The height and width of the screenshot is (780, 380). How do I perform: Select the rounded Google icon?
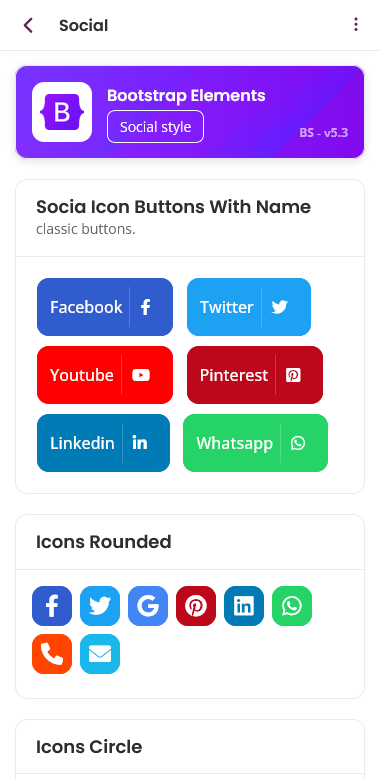pyautogui.click(x=148, y=606)
